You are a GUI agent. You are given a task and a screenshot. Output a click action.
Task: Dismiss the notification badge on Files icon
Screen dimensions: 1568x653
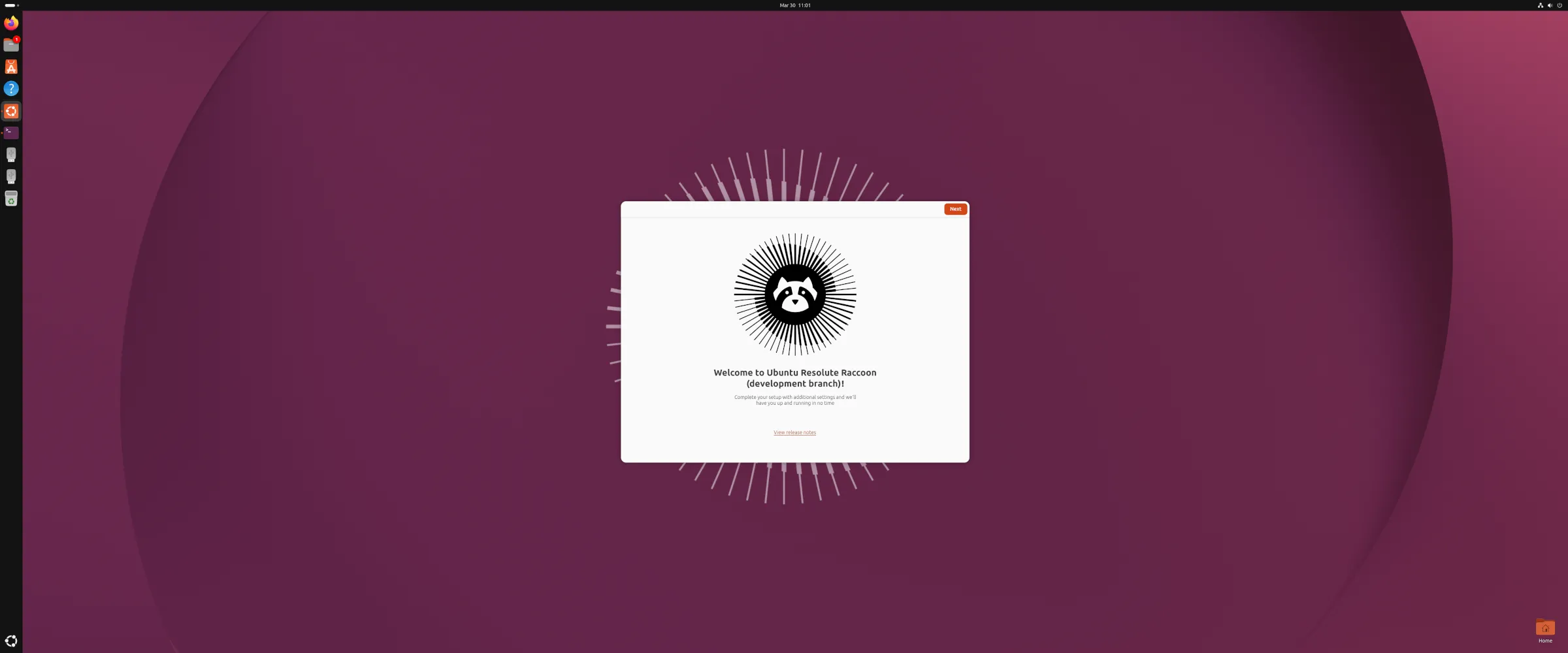coord(17,39)
